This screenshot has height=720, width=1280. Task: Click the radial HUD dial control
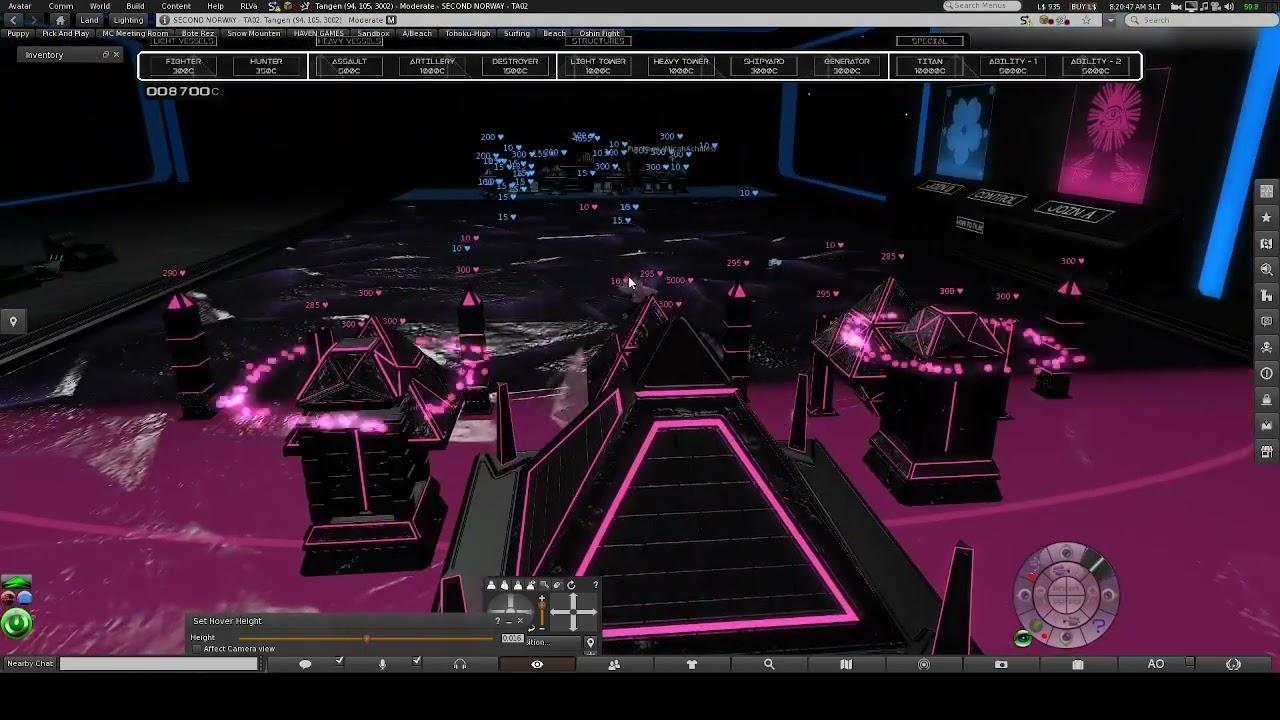point(1066,594)
